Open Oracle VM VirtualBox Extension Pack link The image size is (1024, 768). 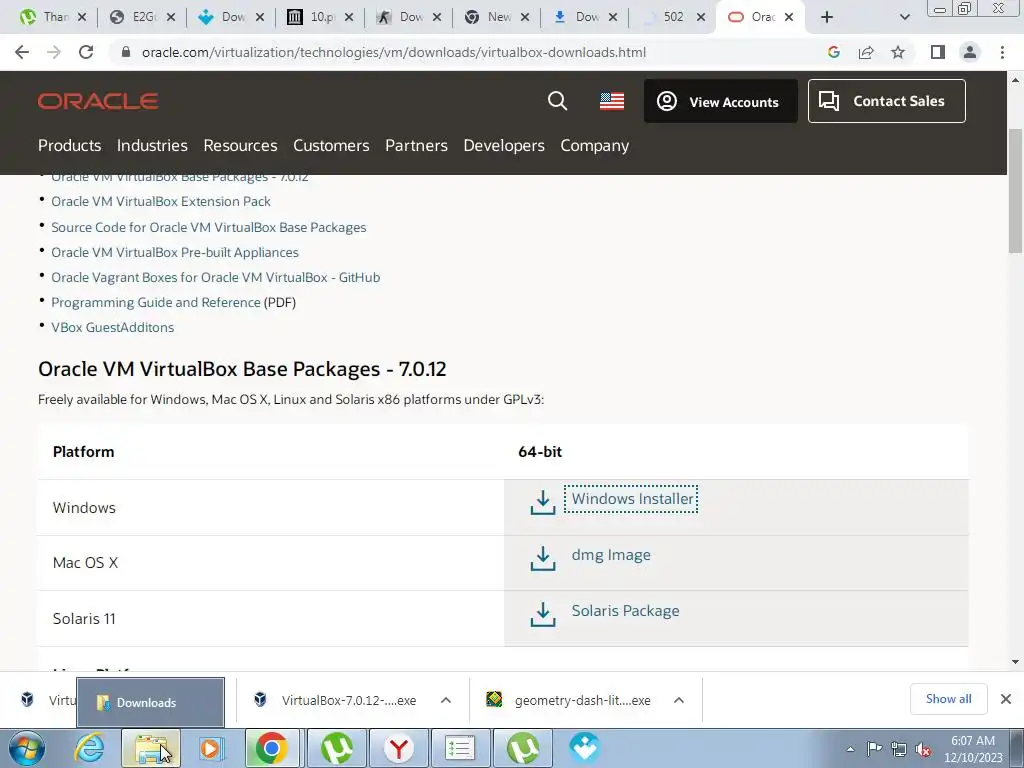[161, 202]
